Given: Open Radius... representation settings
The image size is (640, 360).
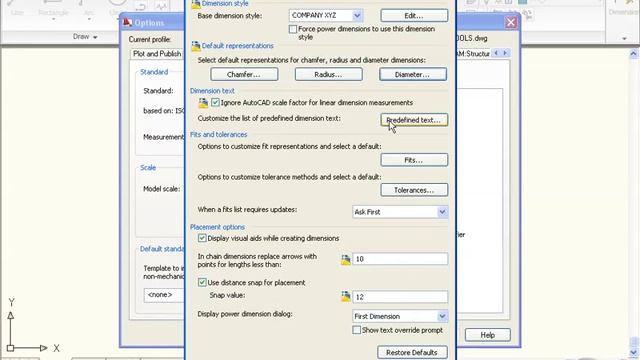Looking at the screenshot, I should click(x=329, y=74).
